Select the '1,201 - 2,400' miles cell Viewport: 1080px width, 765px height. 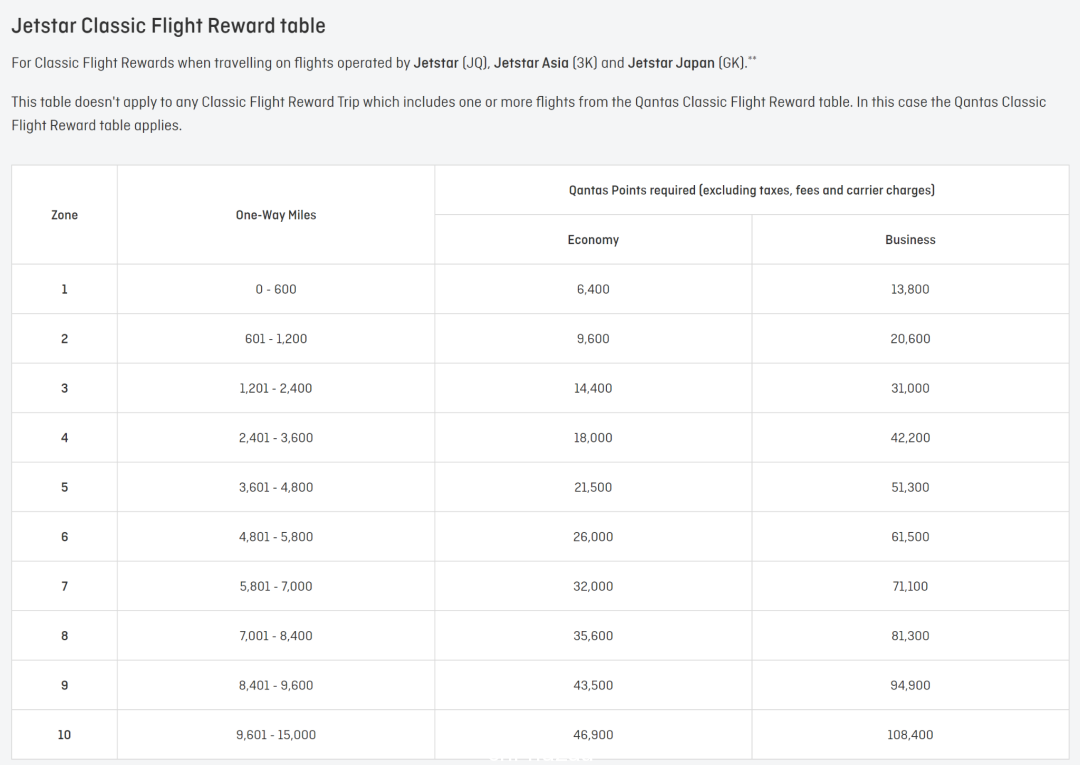[x=276, y=388]
